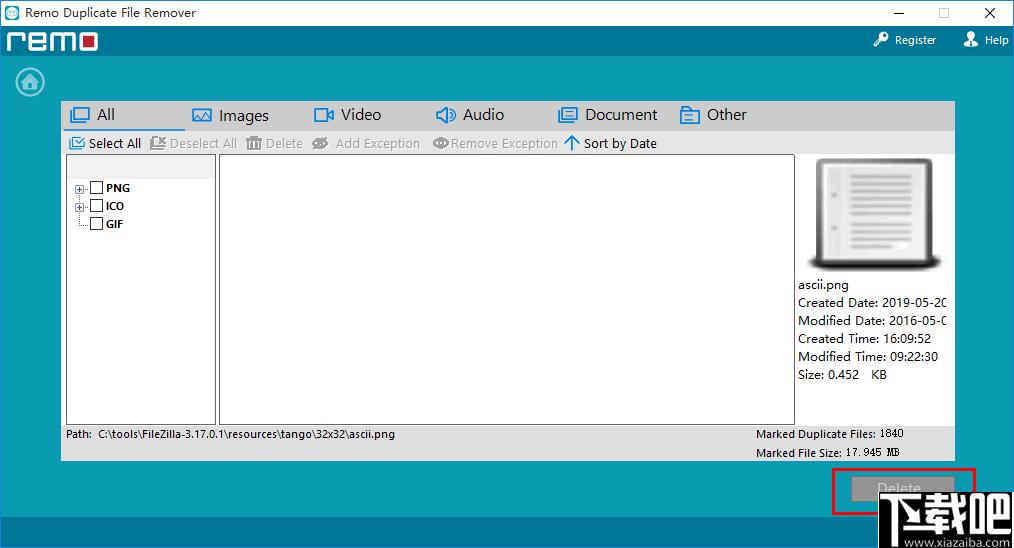The image size is (1014, 548).
Task: Click the Other folder icon
Action: [689, 115]
